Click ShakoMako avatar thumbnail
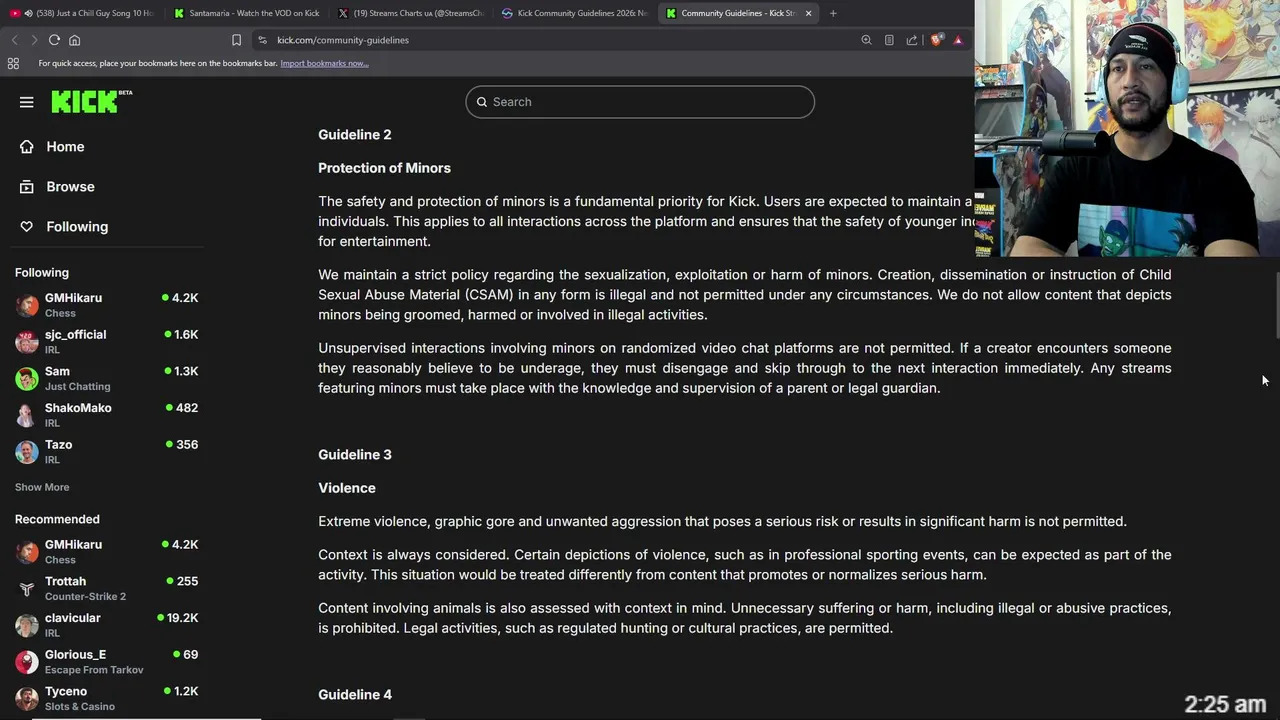Screen dimensions: 1280x720 [x=27, y=415]
